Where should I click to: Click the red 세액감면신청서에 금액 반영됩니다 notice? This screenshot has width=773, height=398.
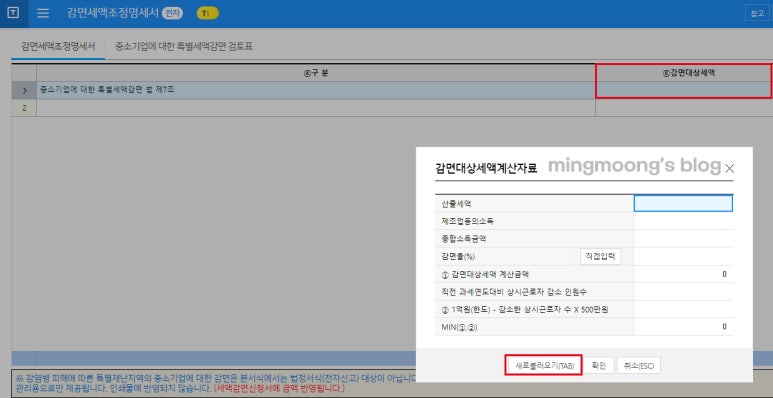point(279,389)
